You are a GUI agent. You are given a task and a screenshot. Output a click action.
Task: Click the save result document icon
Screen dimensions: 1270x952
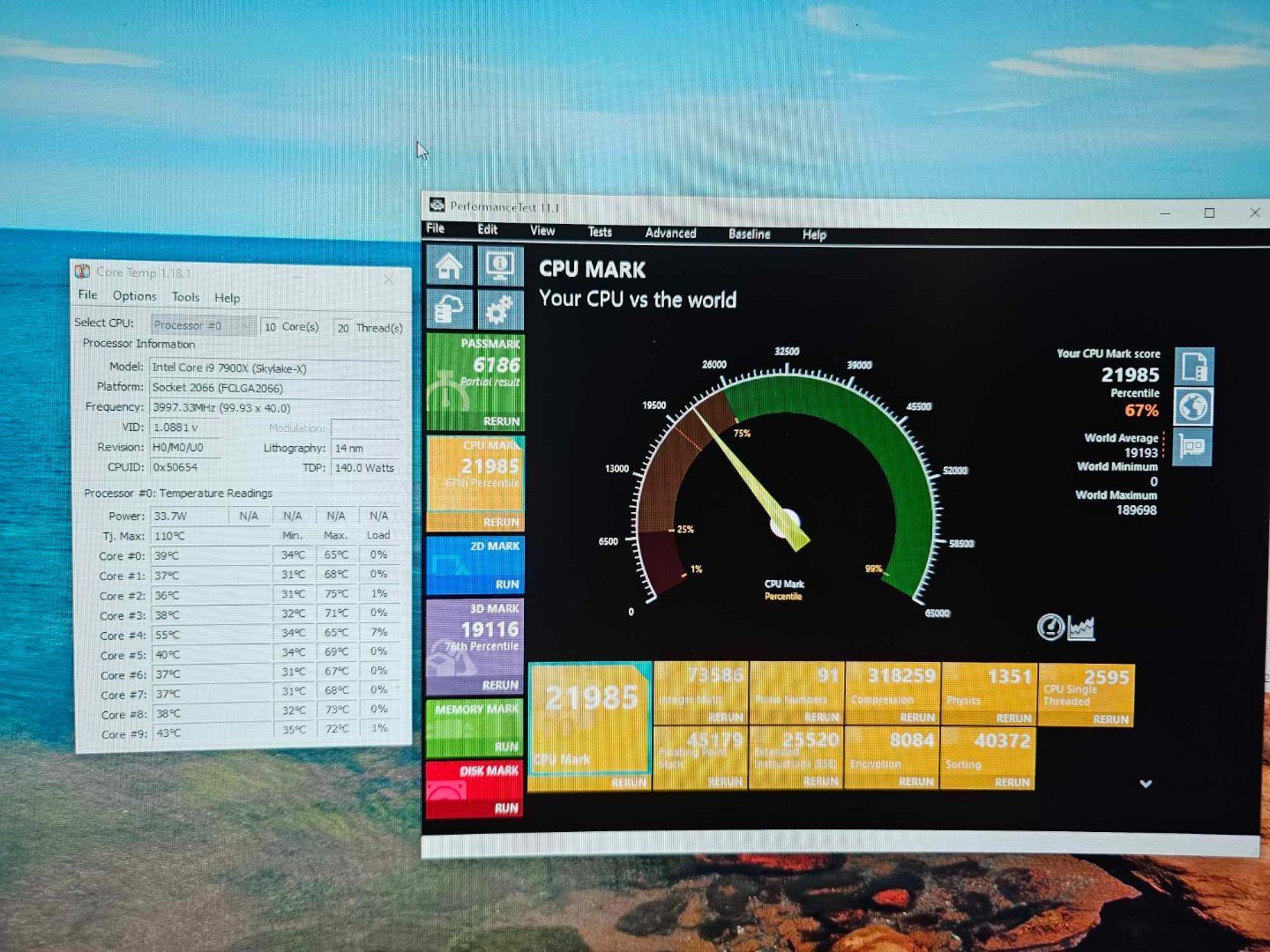[x=1194, y=366]
